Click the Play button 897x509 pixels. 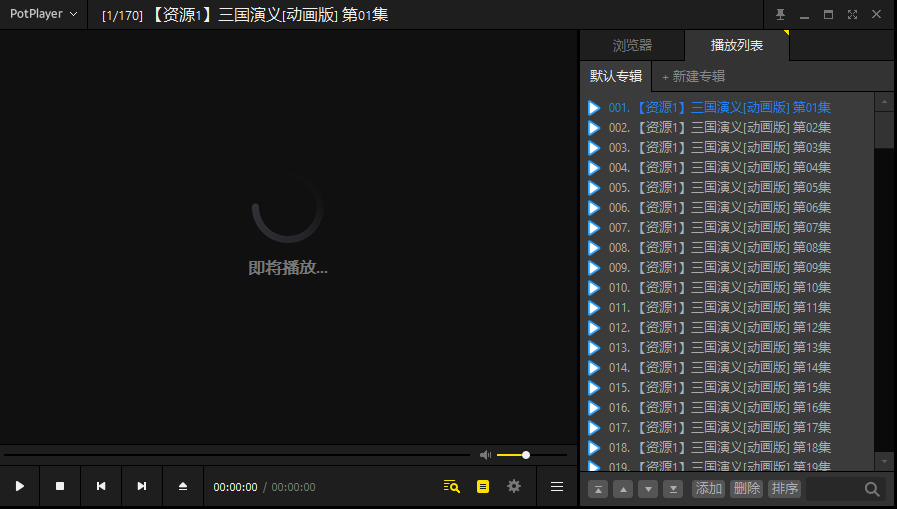click(19, 486)
